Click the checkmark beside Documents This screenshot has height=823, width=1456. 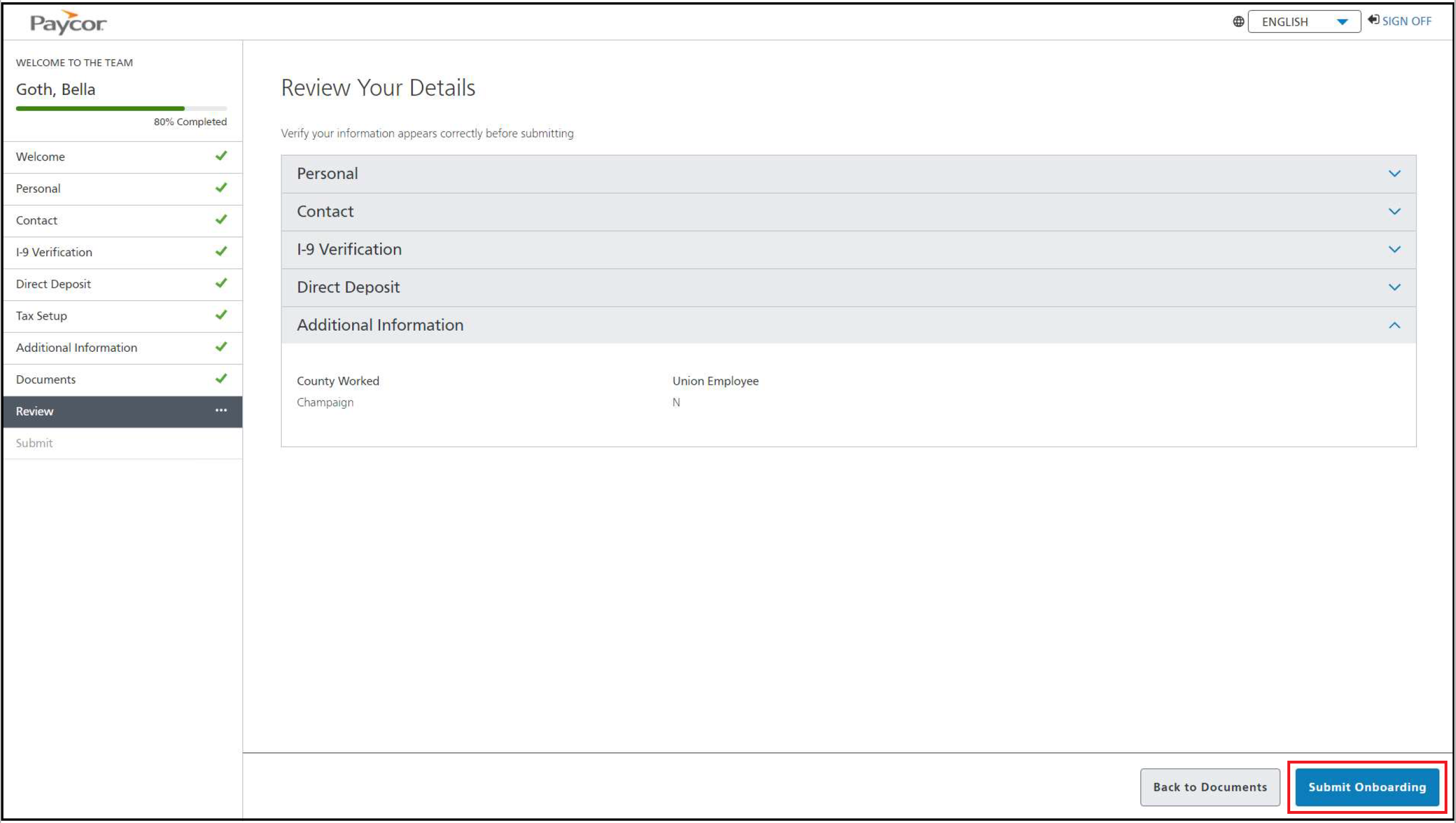(221, 379)
